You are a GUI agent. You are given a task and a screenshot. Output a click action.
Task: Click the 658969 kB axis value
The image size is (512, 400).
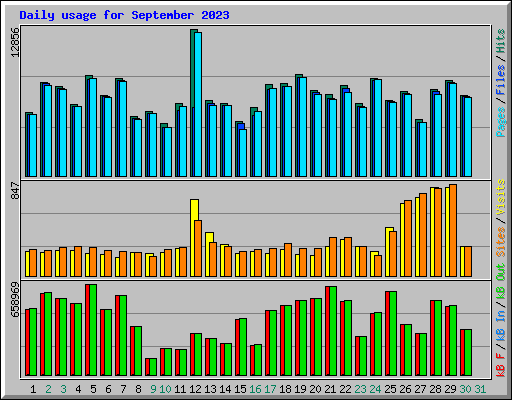pyautogui.click(x=15, y=299)
